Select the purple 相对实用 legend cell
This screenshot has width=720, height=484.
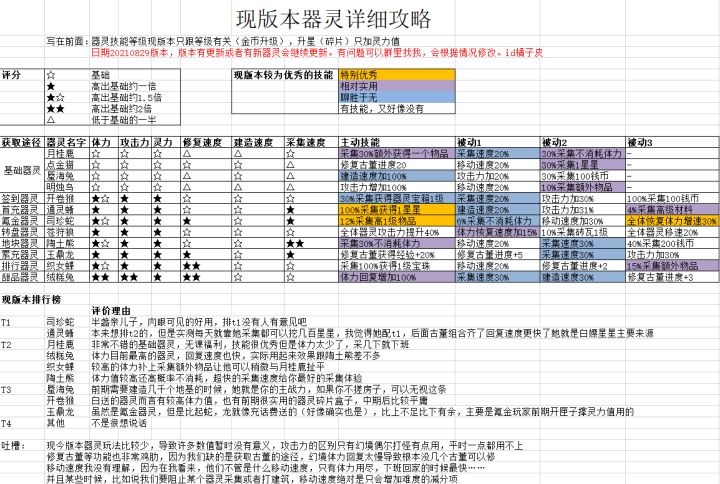(397, 86)
